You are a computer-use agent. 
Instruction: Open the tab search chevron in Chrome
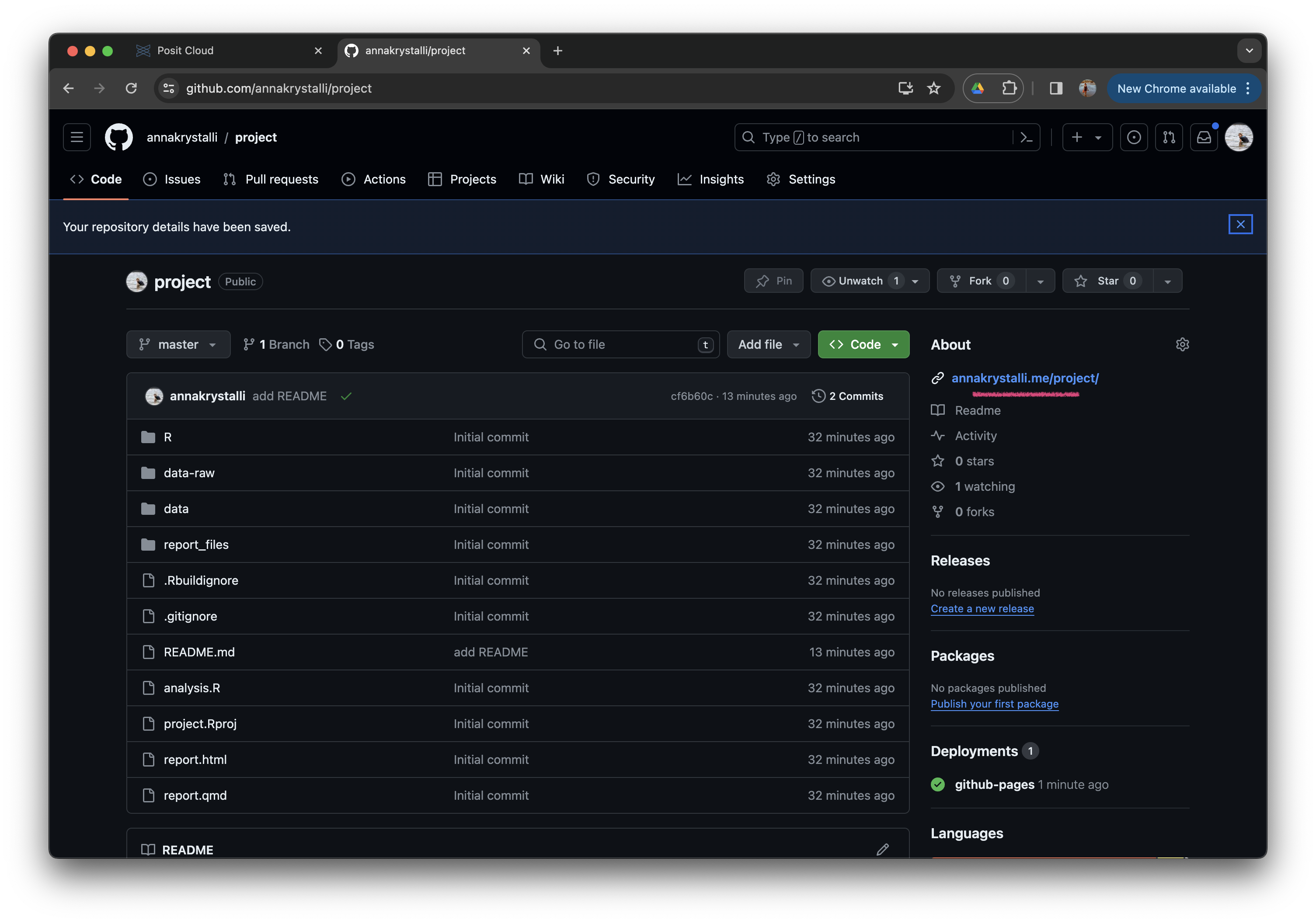tap(1249, 51)
